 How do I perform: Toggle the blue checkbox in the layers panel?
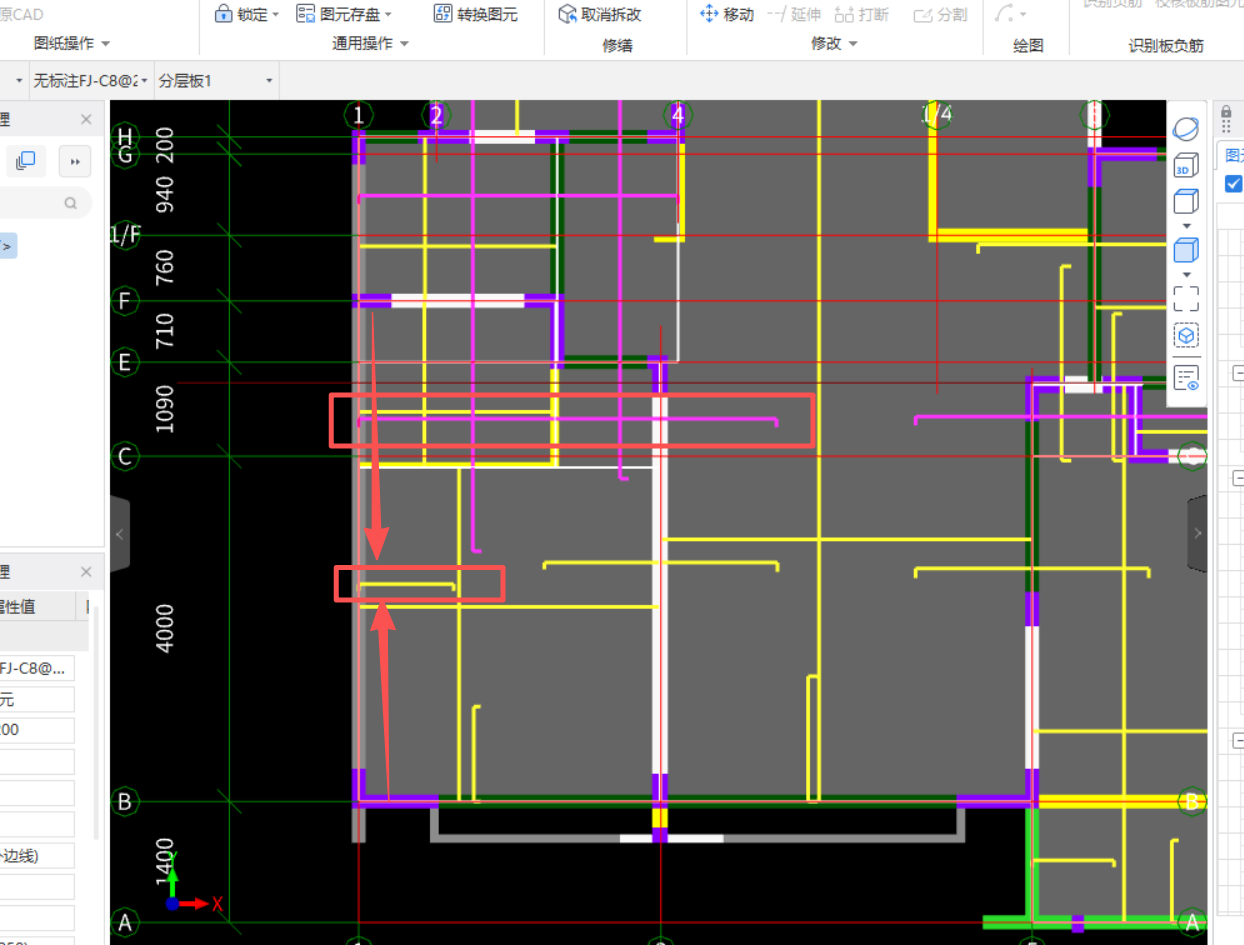1232,183
